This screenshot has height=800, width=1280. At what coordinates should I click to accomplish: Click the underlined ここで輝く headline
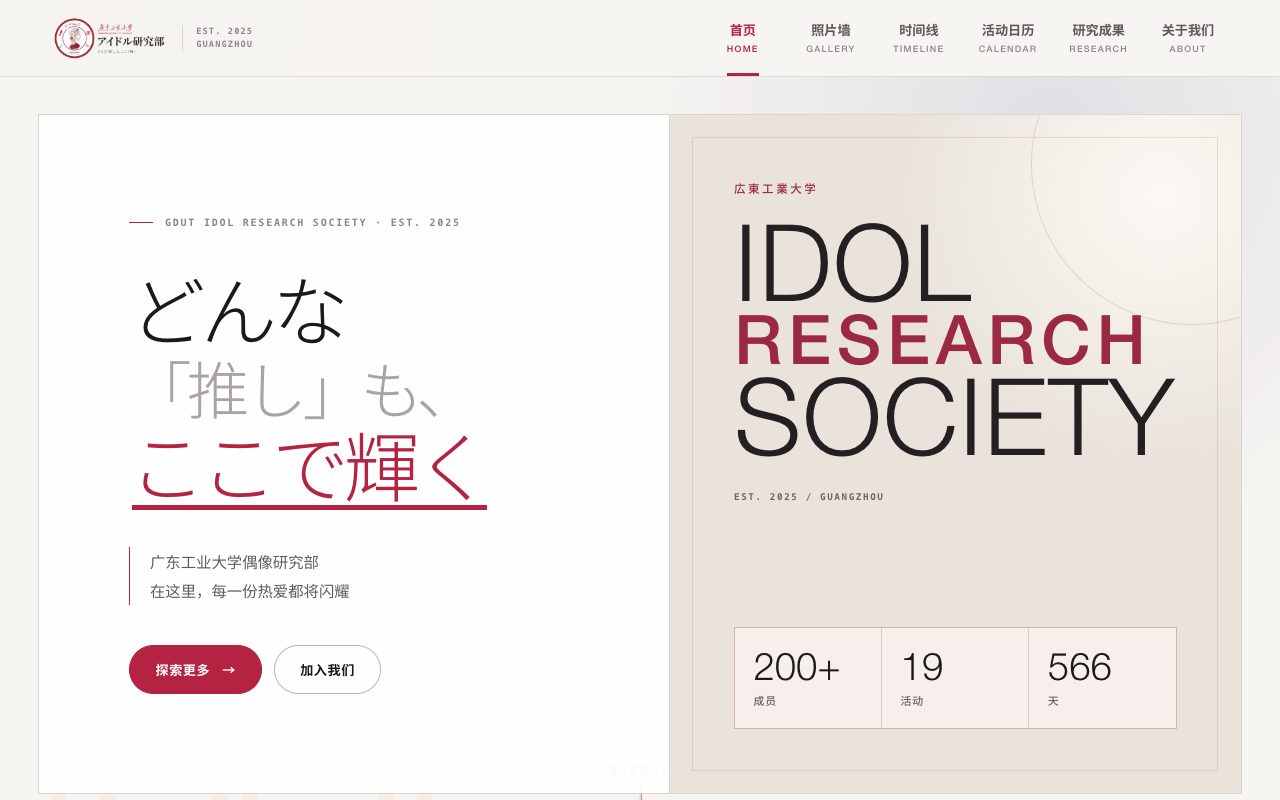[309, 469]
